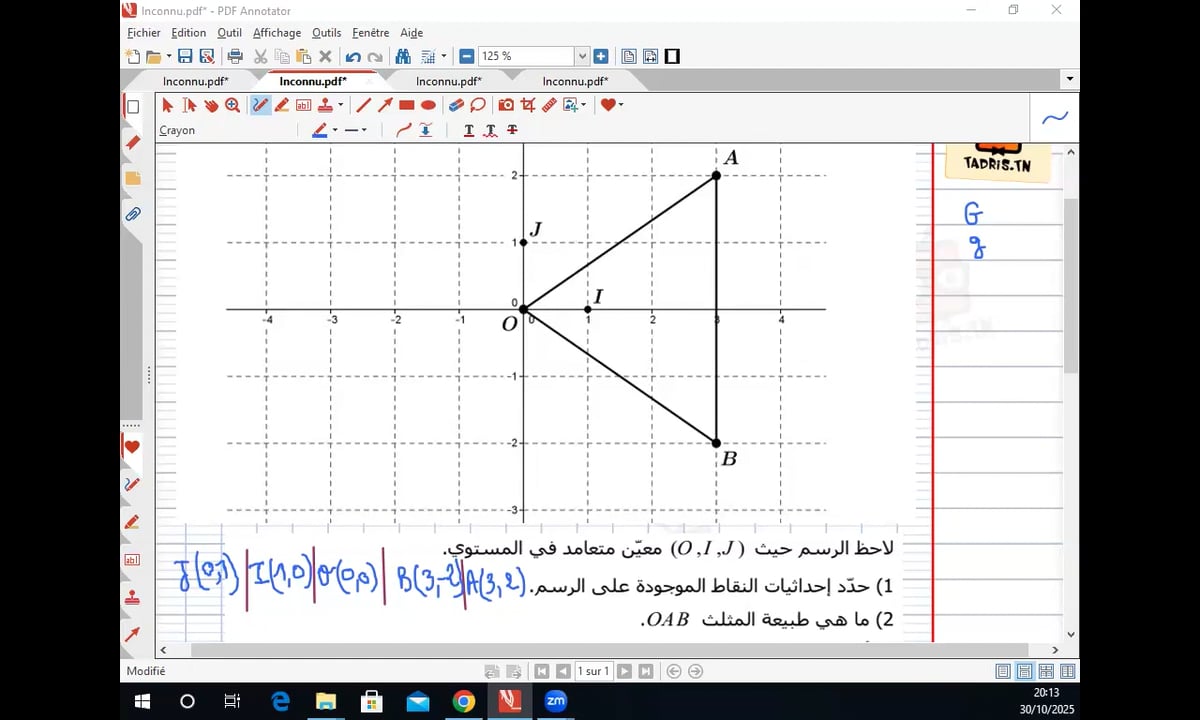Viewport: 1200px width, 720px height.
Task: Select the Stamp tool
Action: [x=325, y=105]
